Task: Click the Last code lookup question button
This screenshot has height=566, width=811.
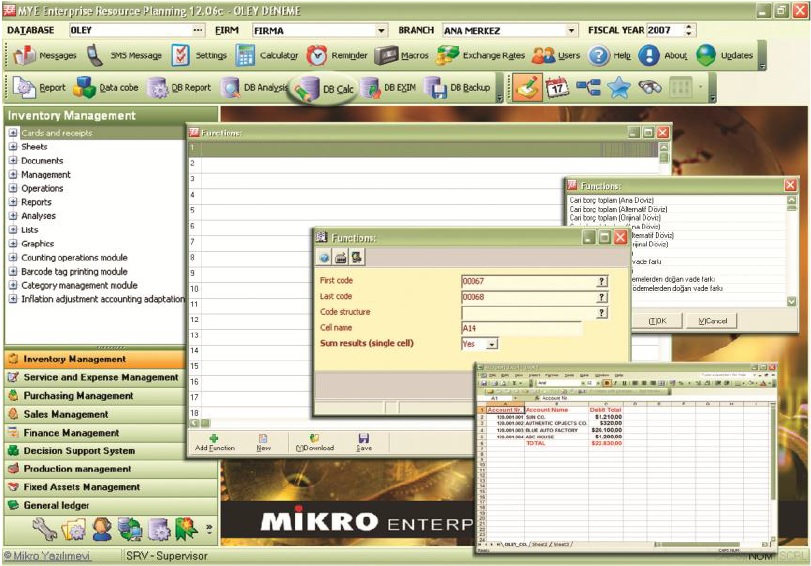Action: pos(602,297)
